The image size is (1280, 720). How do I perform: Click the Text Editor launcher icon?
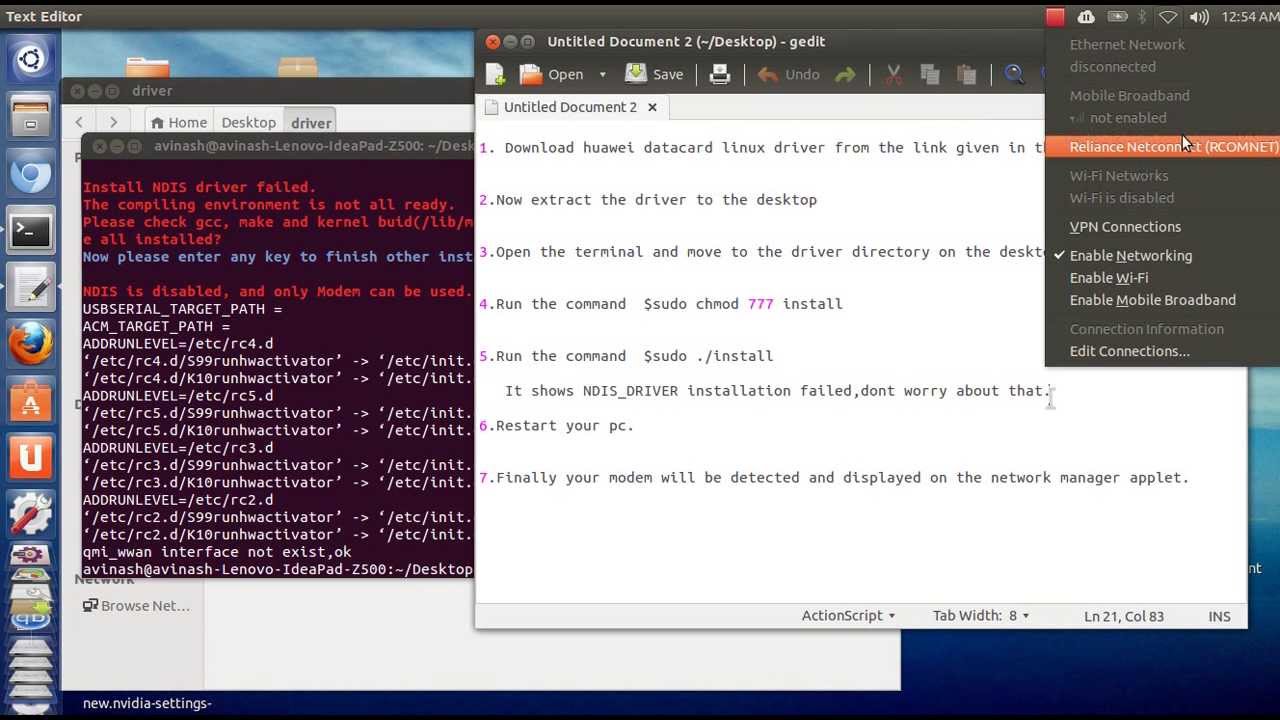tap(30, 289)
